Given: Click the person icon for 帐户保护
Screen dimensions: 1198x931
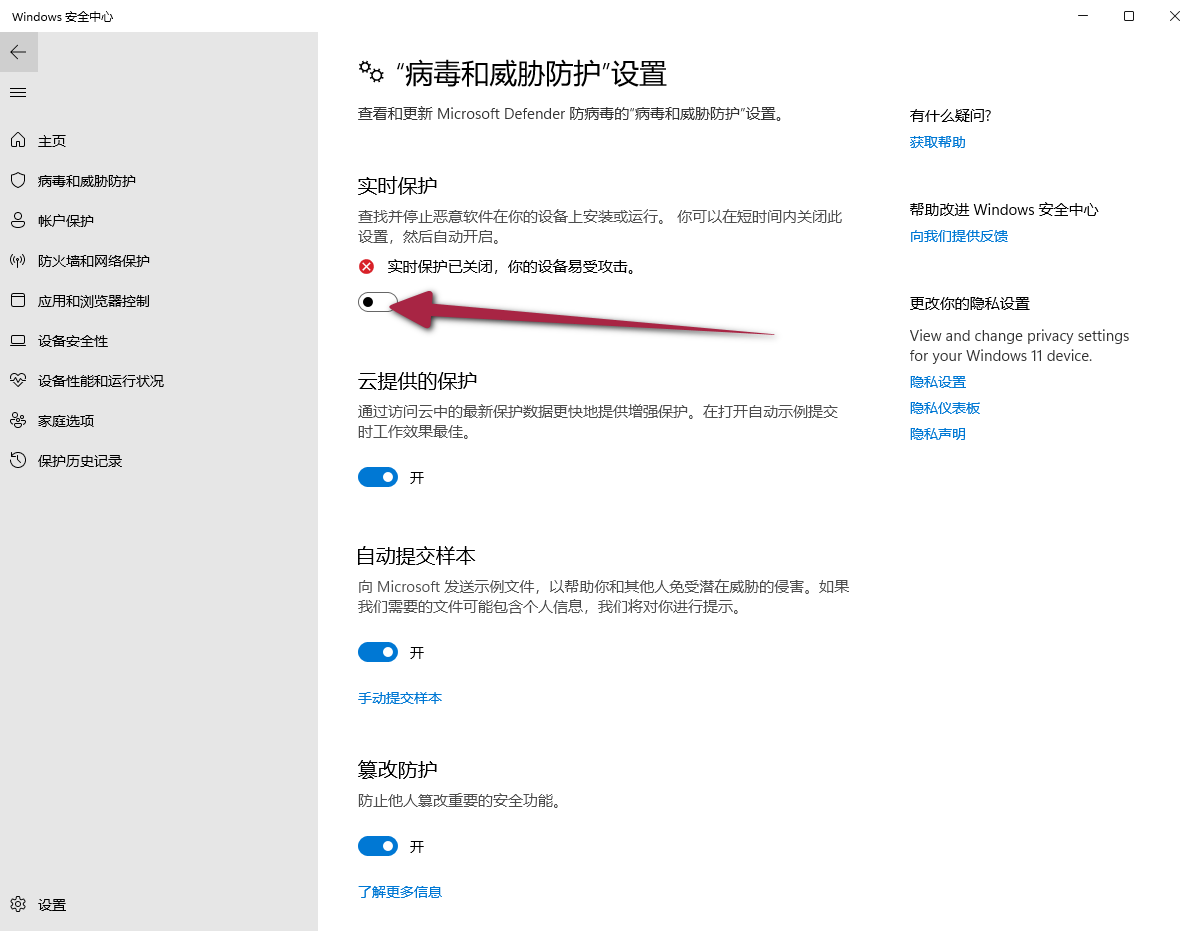Looking at the screenshot, I should (x=18, y=221).
